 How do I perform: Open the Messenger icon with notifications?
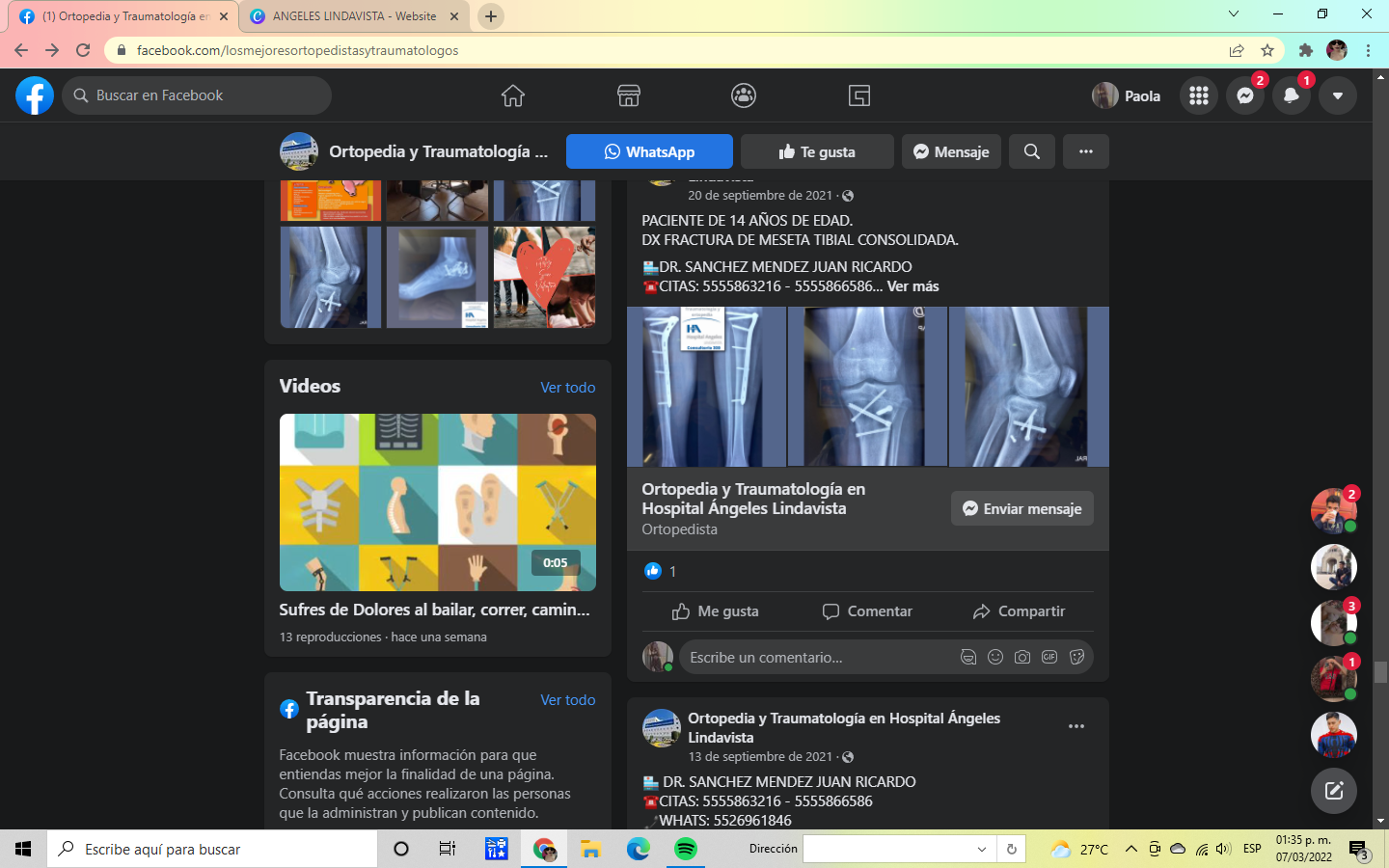point(1245,95)
